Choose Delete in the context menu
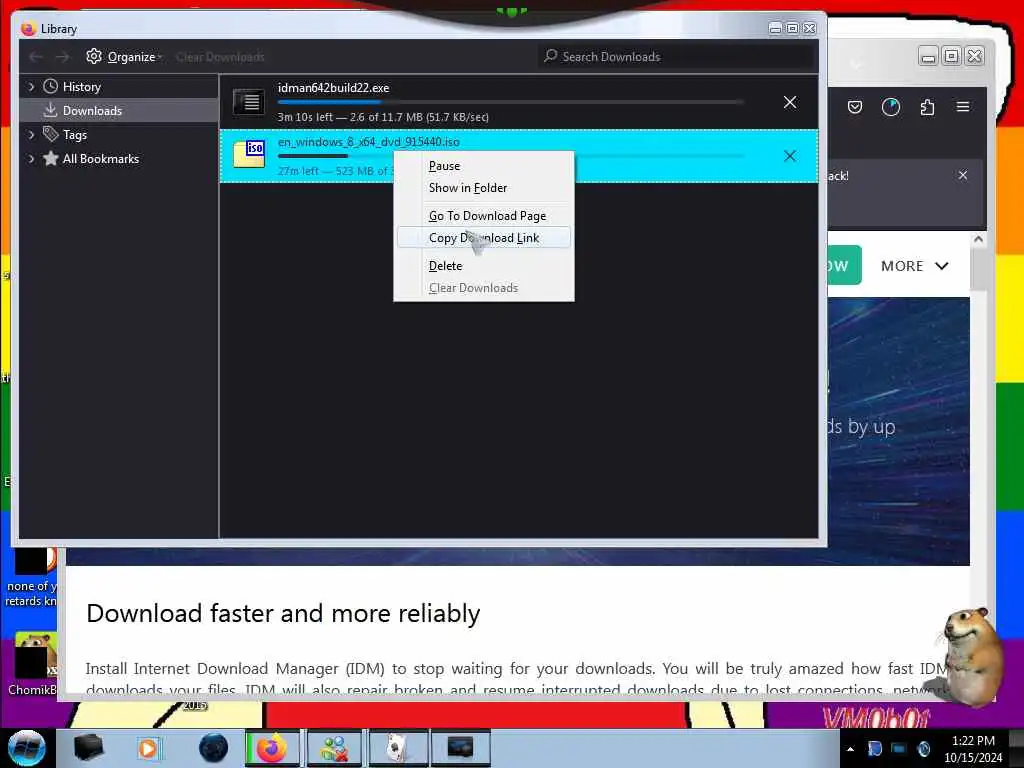The width and height of the screenshot is (1024, 768). [x=483, y=266]
